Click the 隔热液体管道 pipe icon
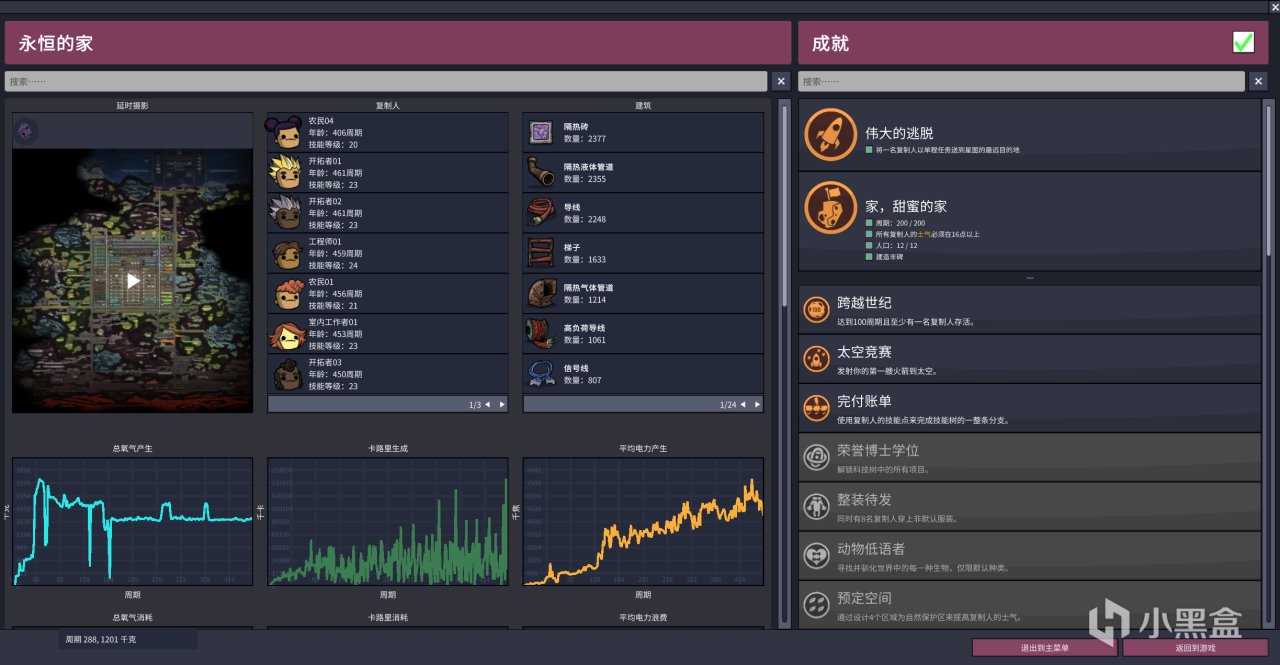This screenshot has width=1280, height=665. [541, 172]
